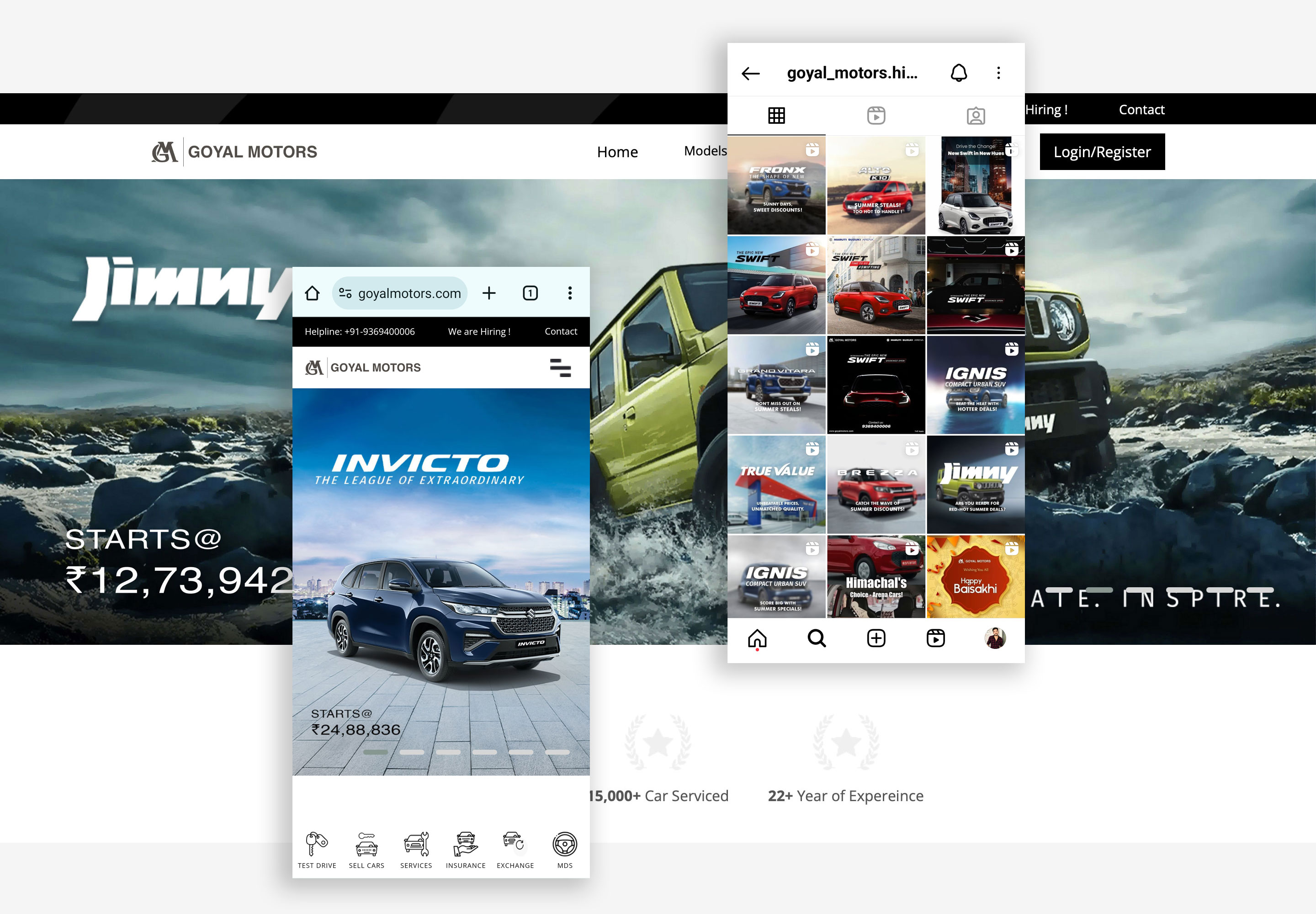The height and width of the screenshot is (914, 1316).
Task: Click Goyal Motors logo on desktop site
Action: [x=234, y=152]
